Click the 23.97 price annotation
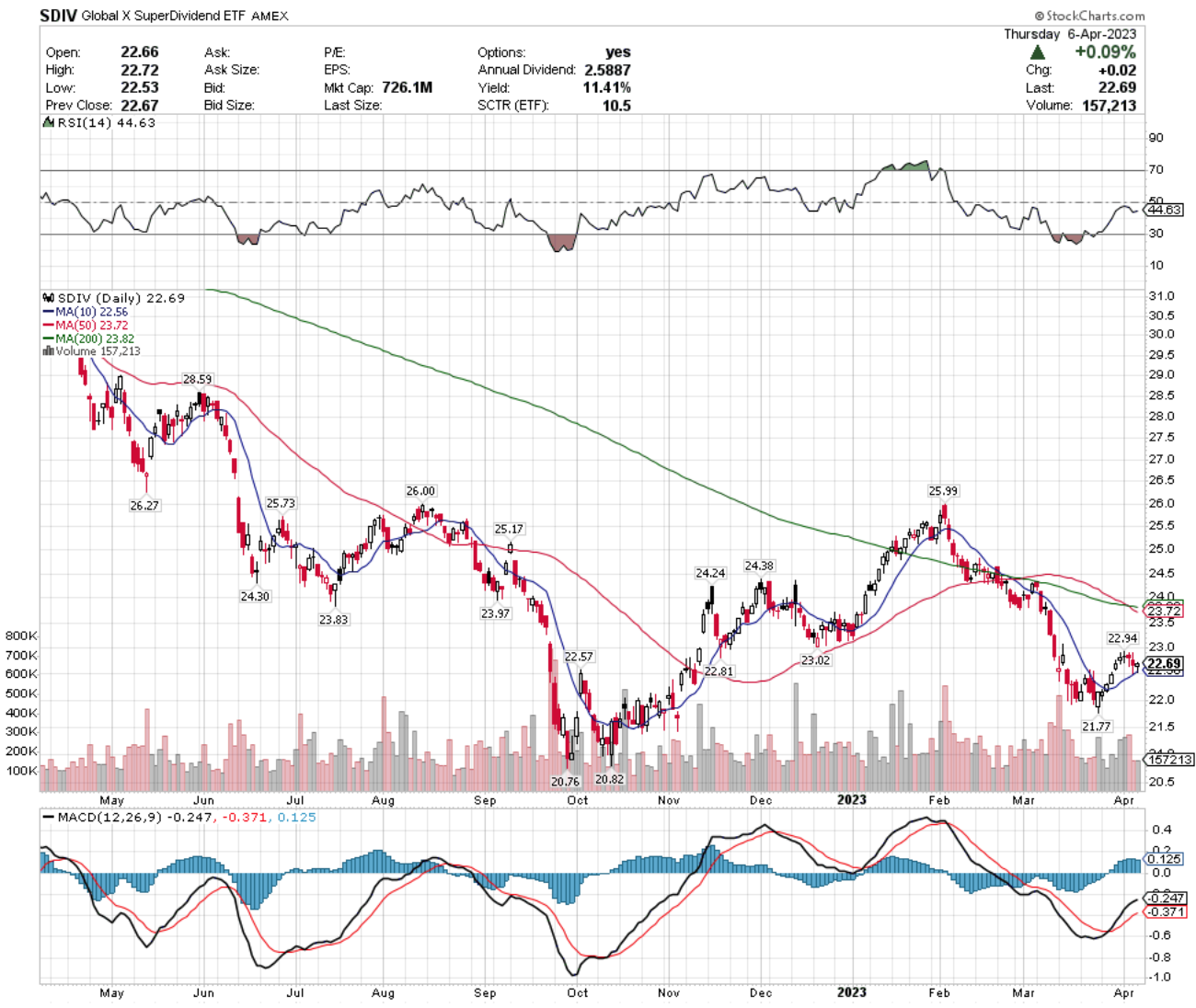Screen dimensions: 1196x1008 click(495, 613)
